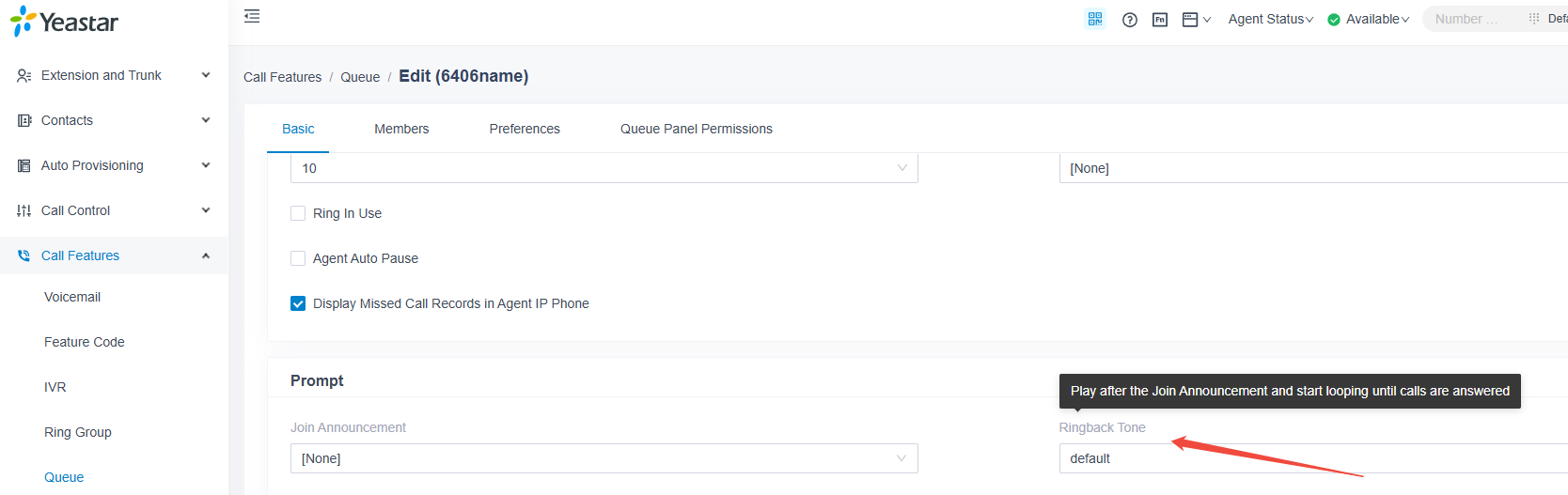Open Ring Group in sidebar
This screenshot has height=495, width=1568.
(78, 432)
